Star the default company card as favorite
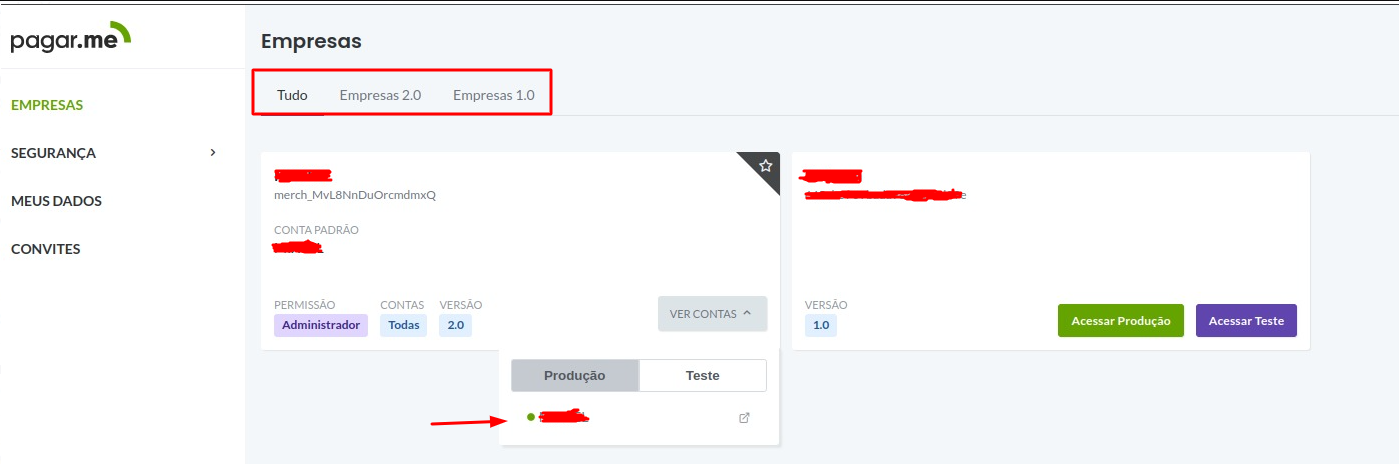 pyautogui.click(x=766, y=166)
